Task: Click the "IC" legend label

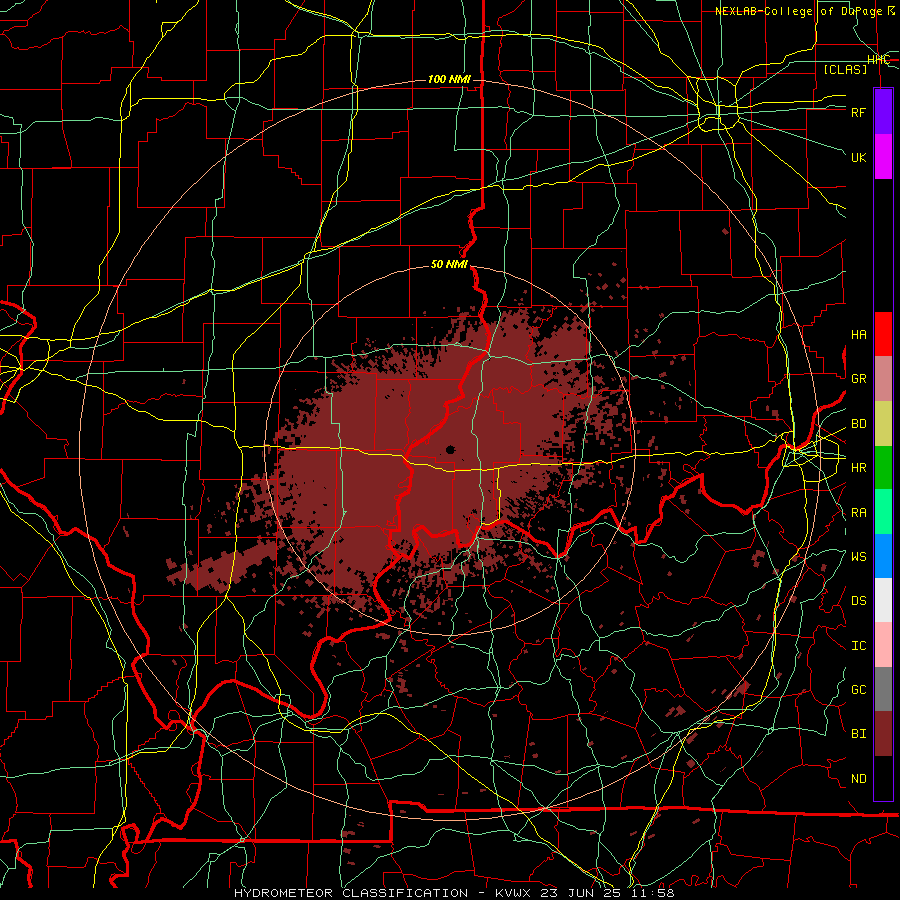Action: click(858, 645)
